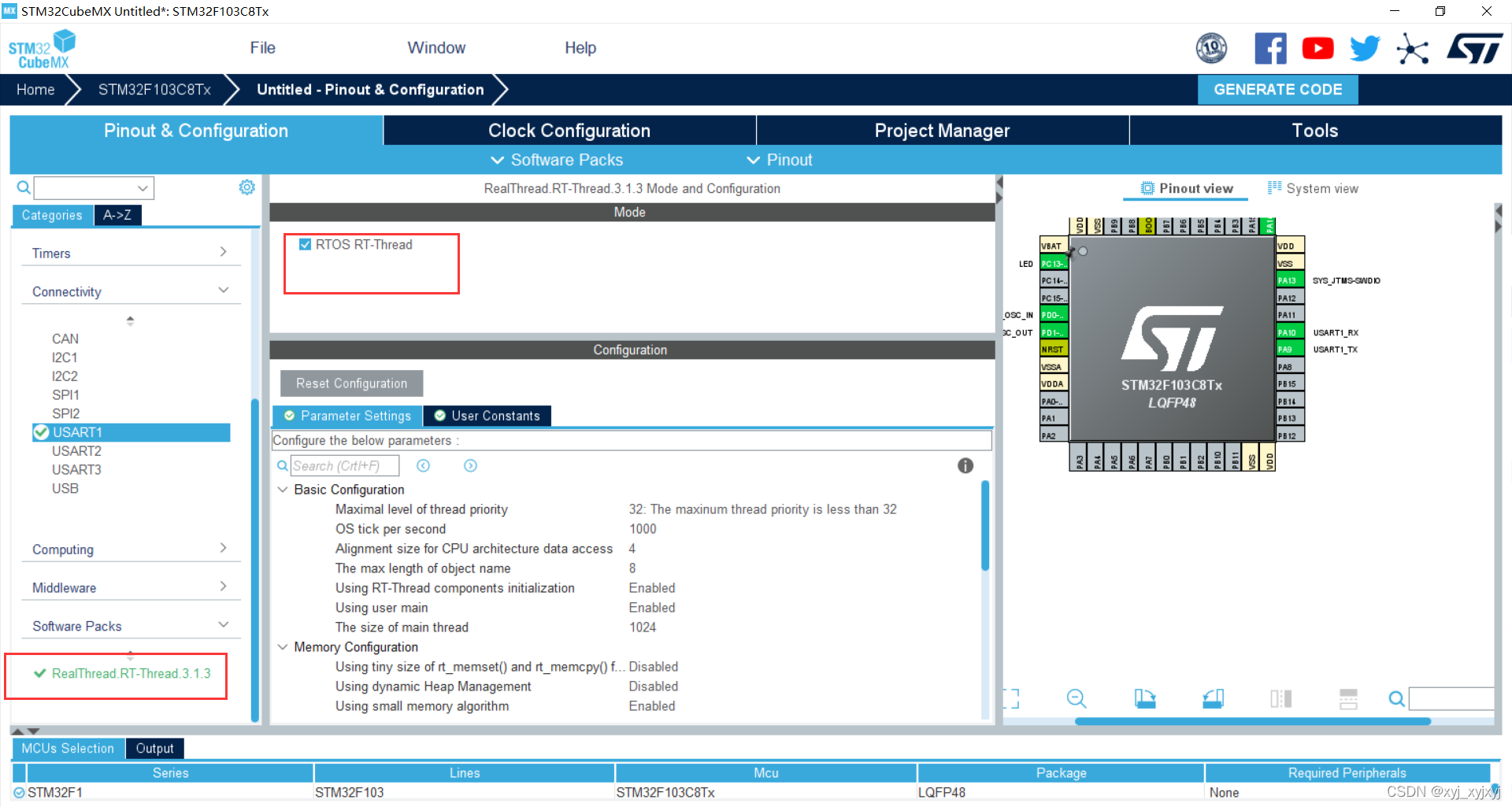Open the Twitter bird icon
Screen dimensions: 1512x807
pos(1365,48)
